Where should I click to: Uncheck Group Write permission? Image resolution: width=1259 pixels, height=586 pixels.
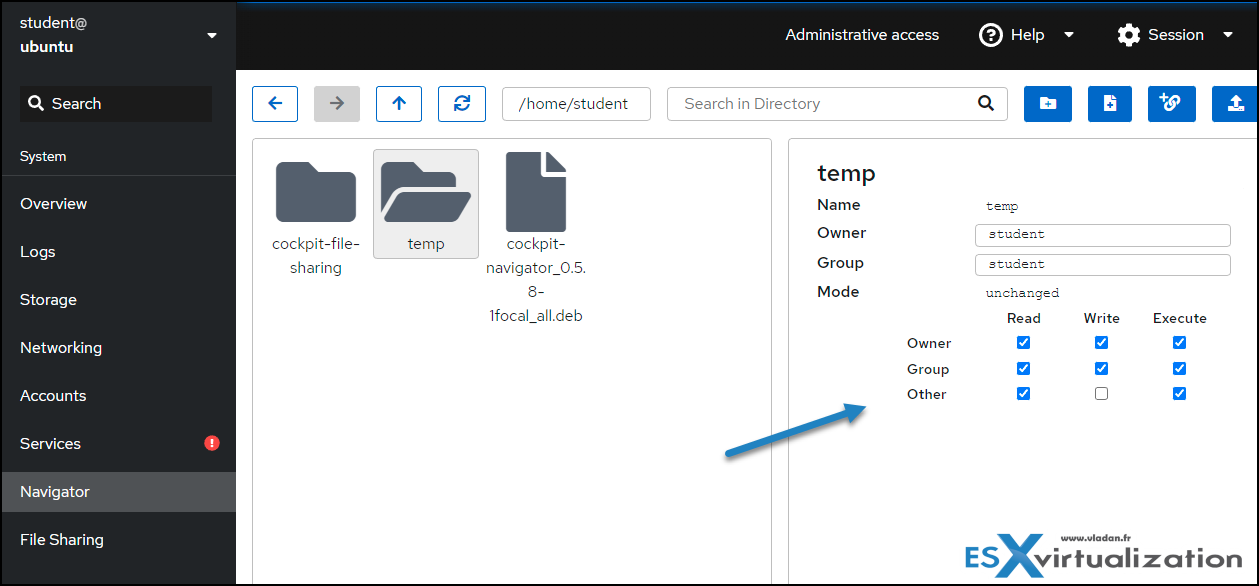tap(1101, 369)
